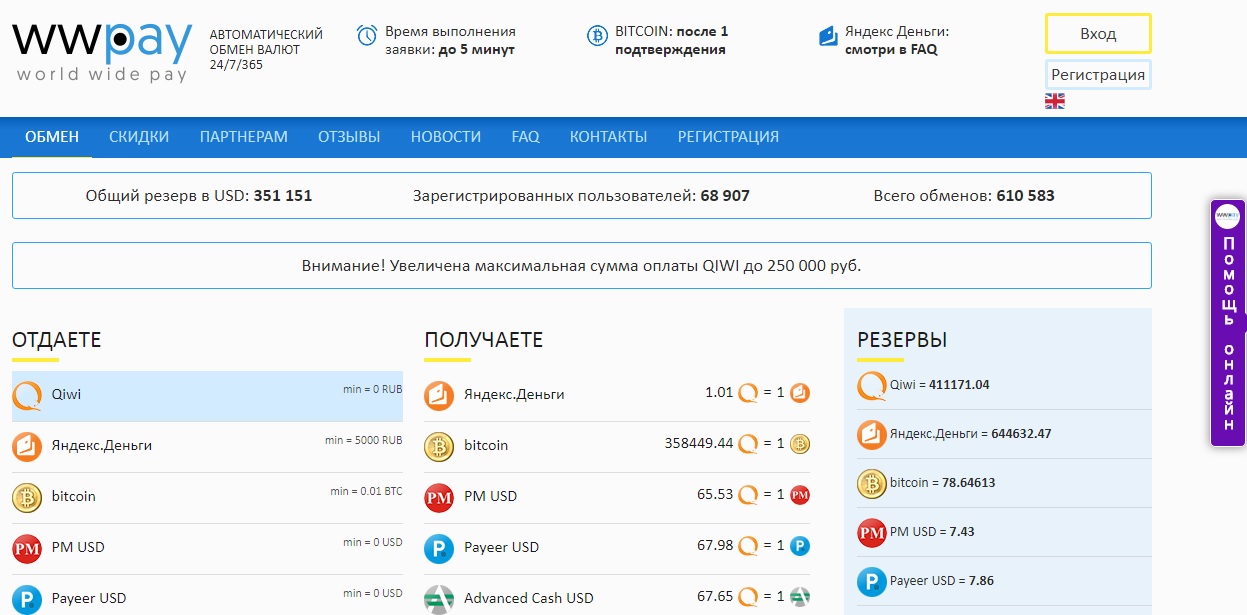Open the Скидки menu tab
Image resolution: width=1247 pixels, height=615 pixels.
coord(139,137)
